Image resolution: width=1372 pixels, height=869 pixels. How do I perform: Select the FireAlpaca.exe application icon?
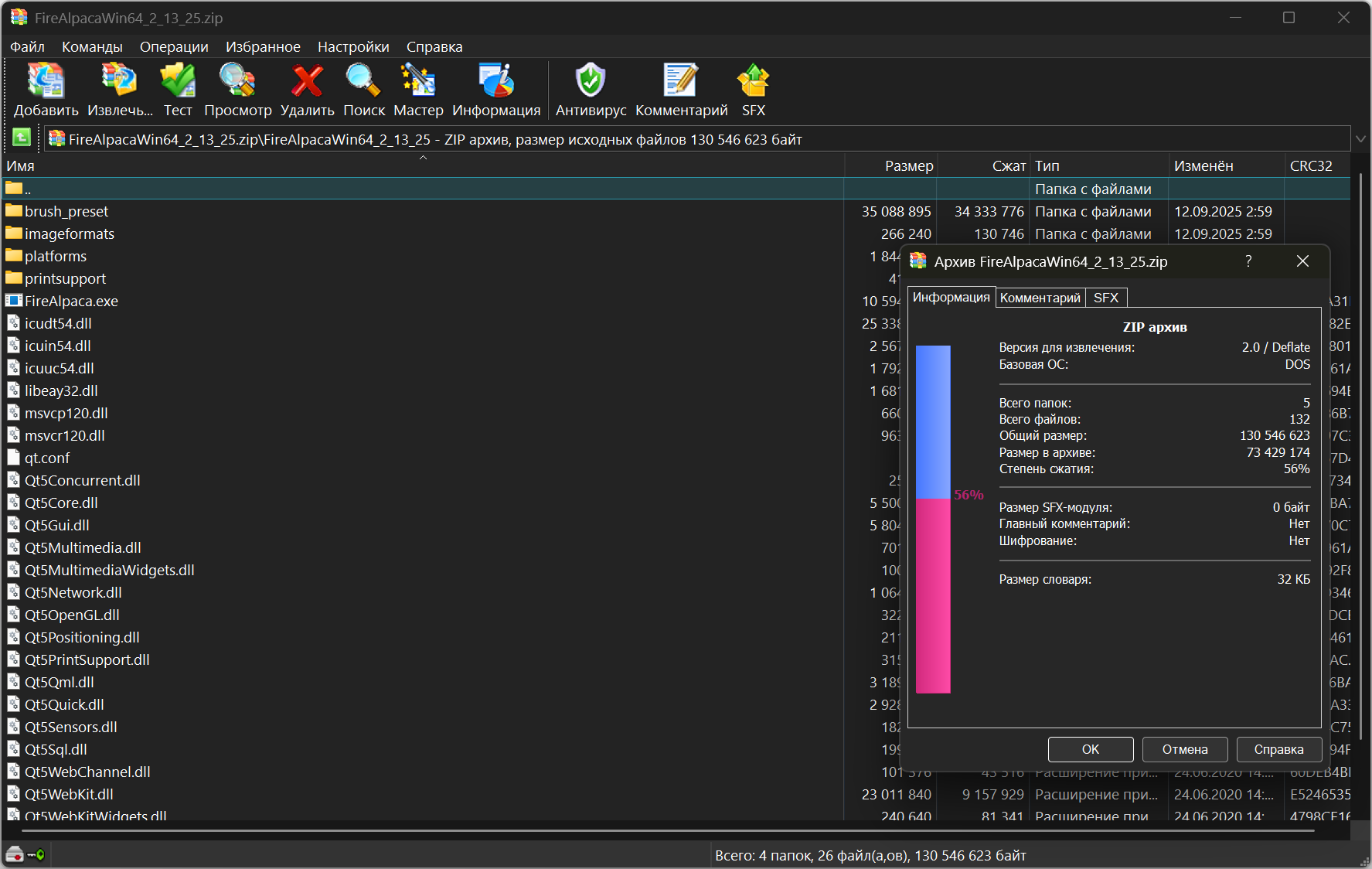pos(14,301)
